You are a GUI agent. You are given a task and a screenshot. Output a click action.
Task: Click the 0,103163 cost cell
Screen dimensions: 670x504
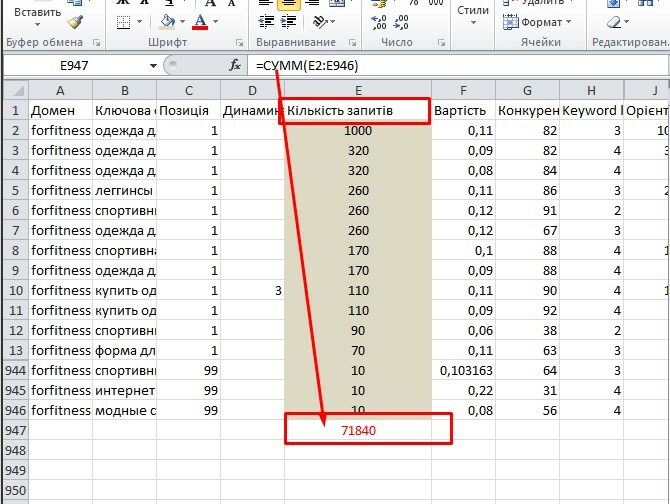463,370
